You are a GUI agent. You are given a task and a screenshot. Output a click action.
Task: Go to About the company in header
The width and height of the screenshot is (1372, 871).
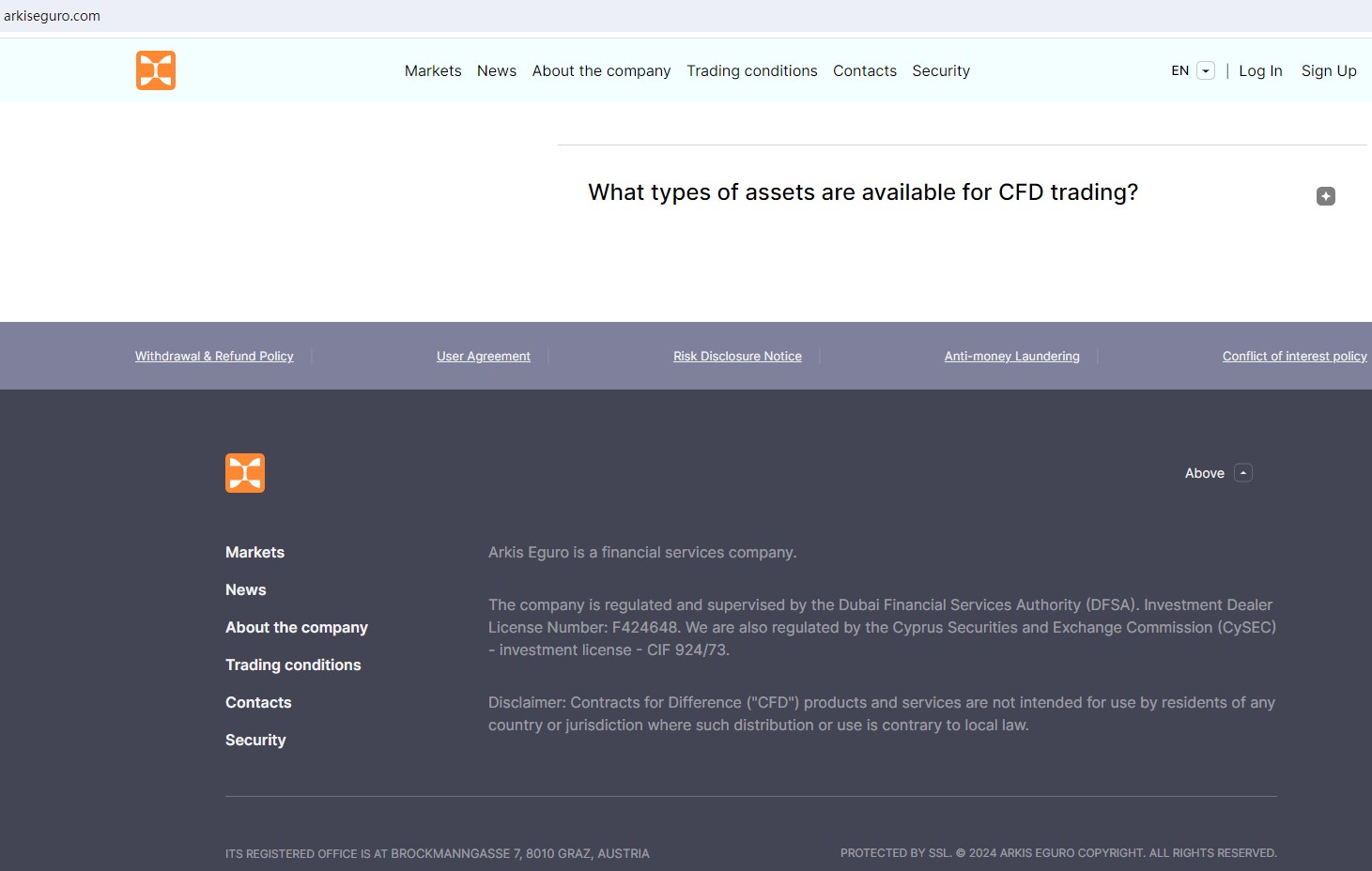click(601, 71)
